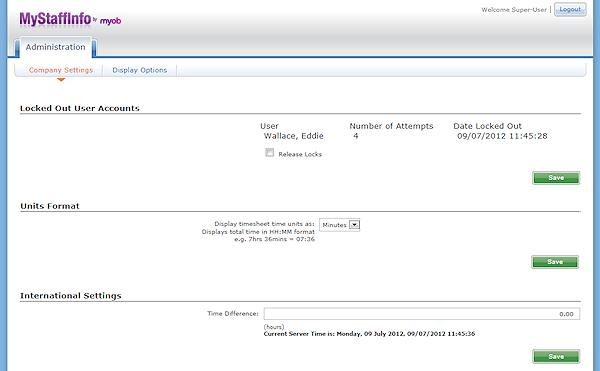600x371 pixels.
Task: Click the myob brand logo
Action: [x=110, y=21]
